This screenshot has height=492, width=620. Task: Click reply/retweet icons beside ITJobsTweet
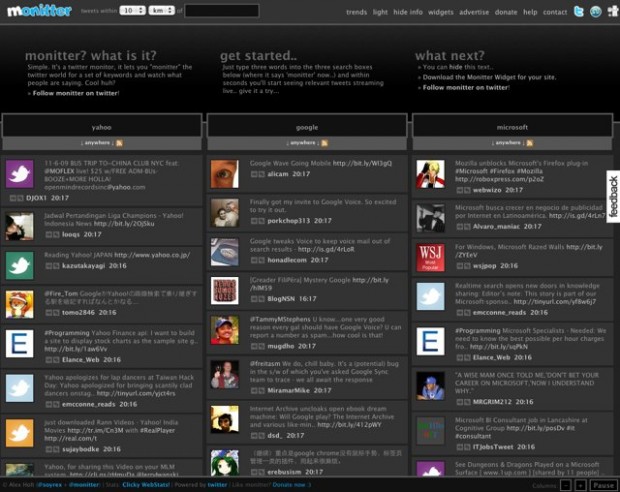(x=463, y=447)
